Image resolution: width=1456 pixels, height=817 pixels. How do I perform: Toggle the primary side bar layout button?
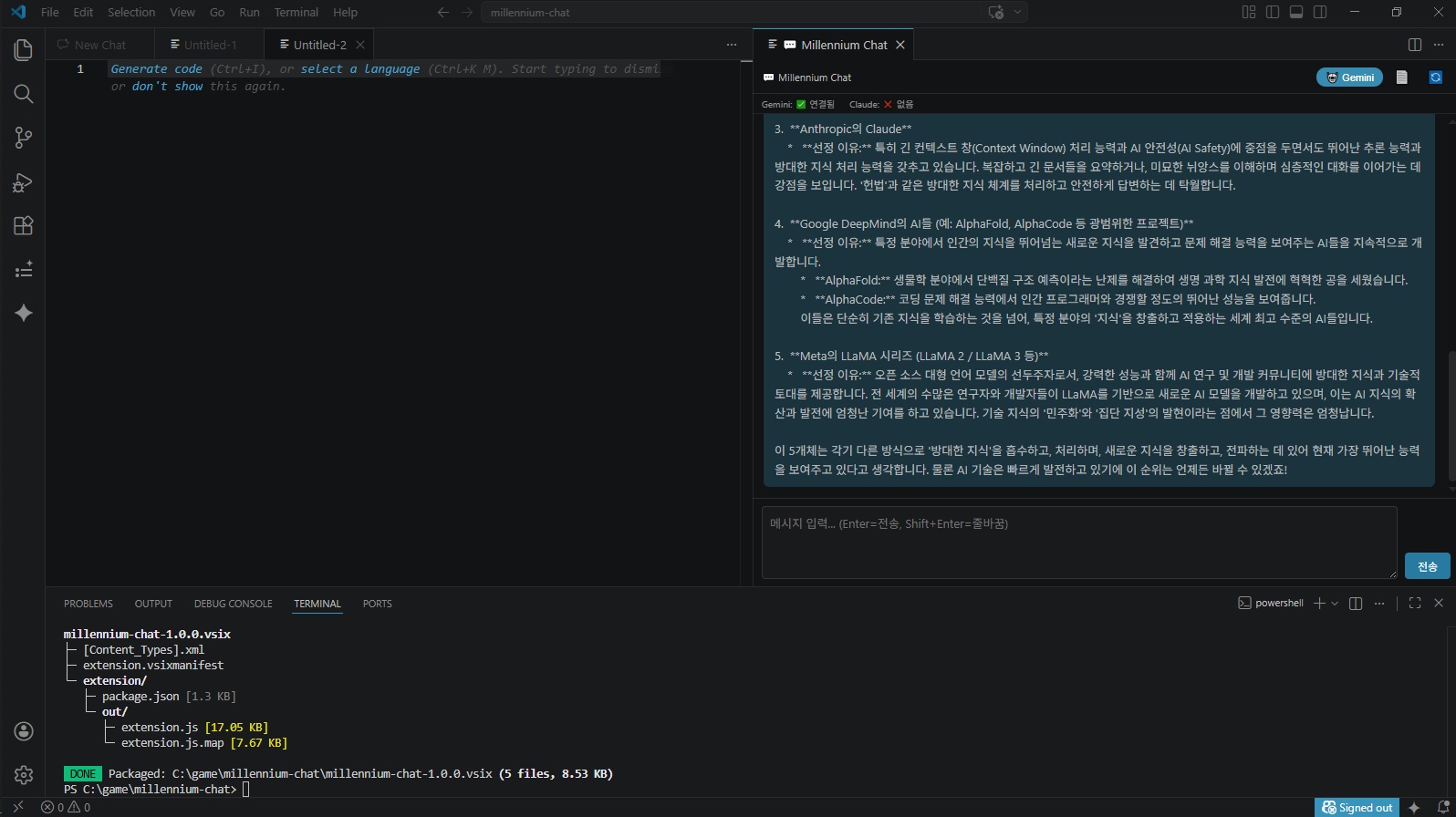[1273, 12]
